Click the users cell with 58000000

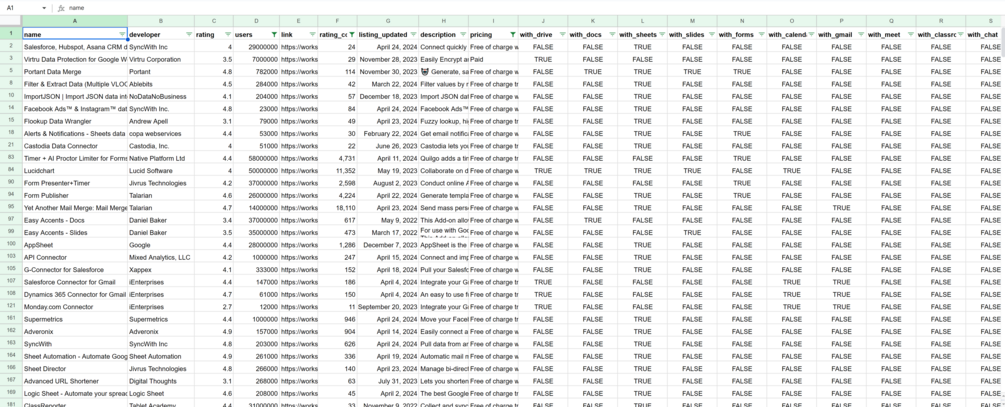(256, 158)
